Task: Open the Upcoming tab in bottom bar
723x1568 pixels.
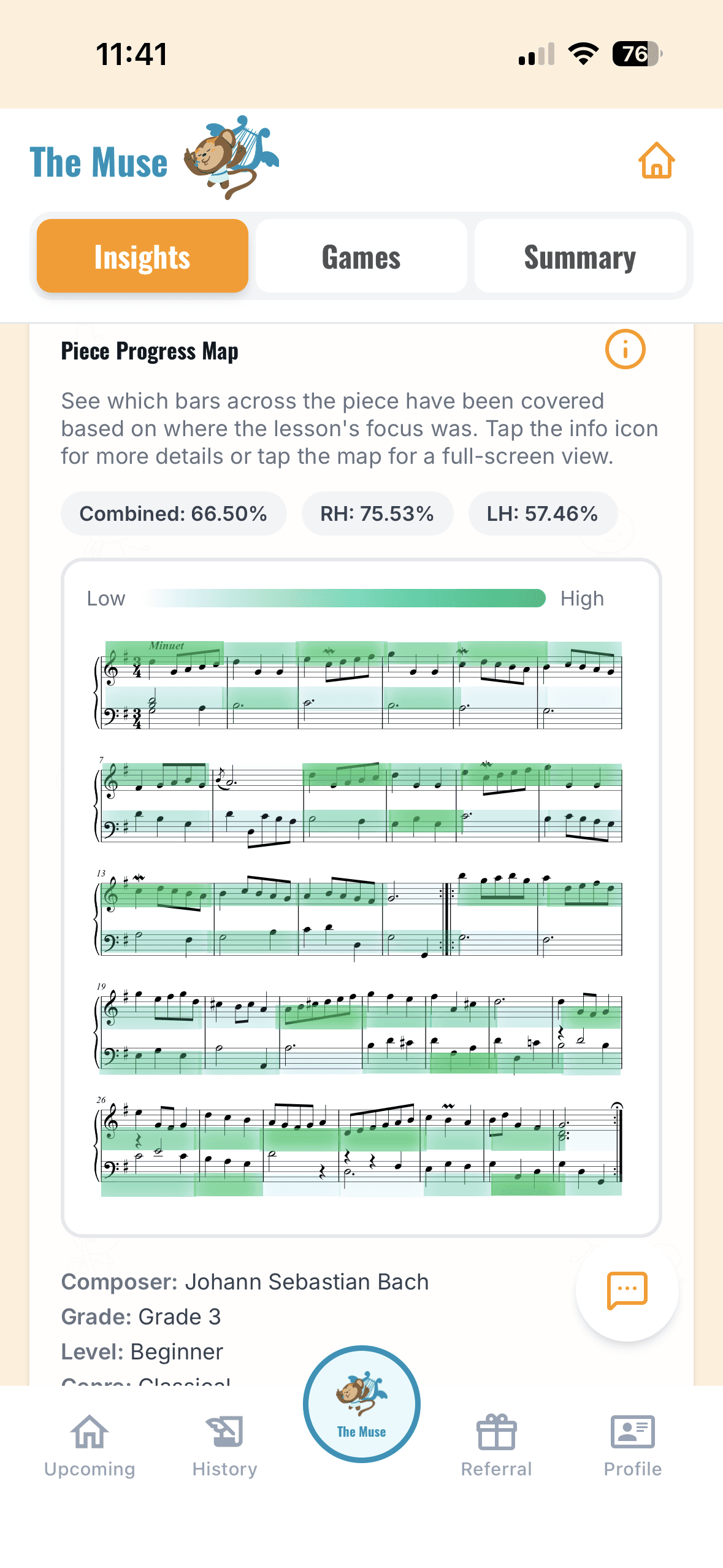Action: pyautogui.click(x=90, y=1446)
